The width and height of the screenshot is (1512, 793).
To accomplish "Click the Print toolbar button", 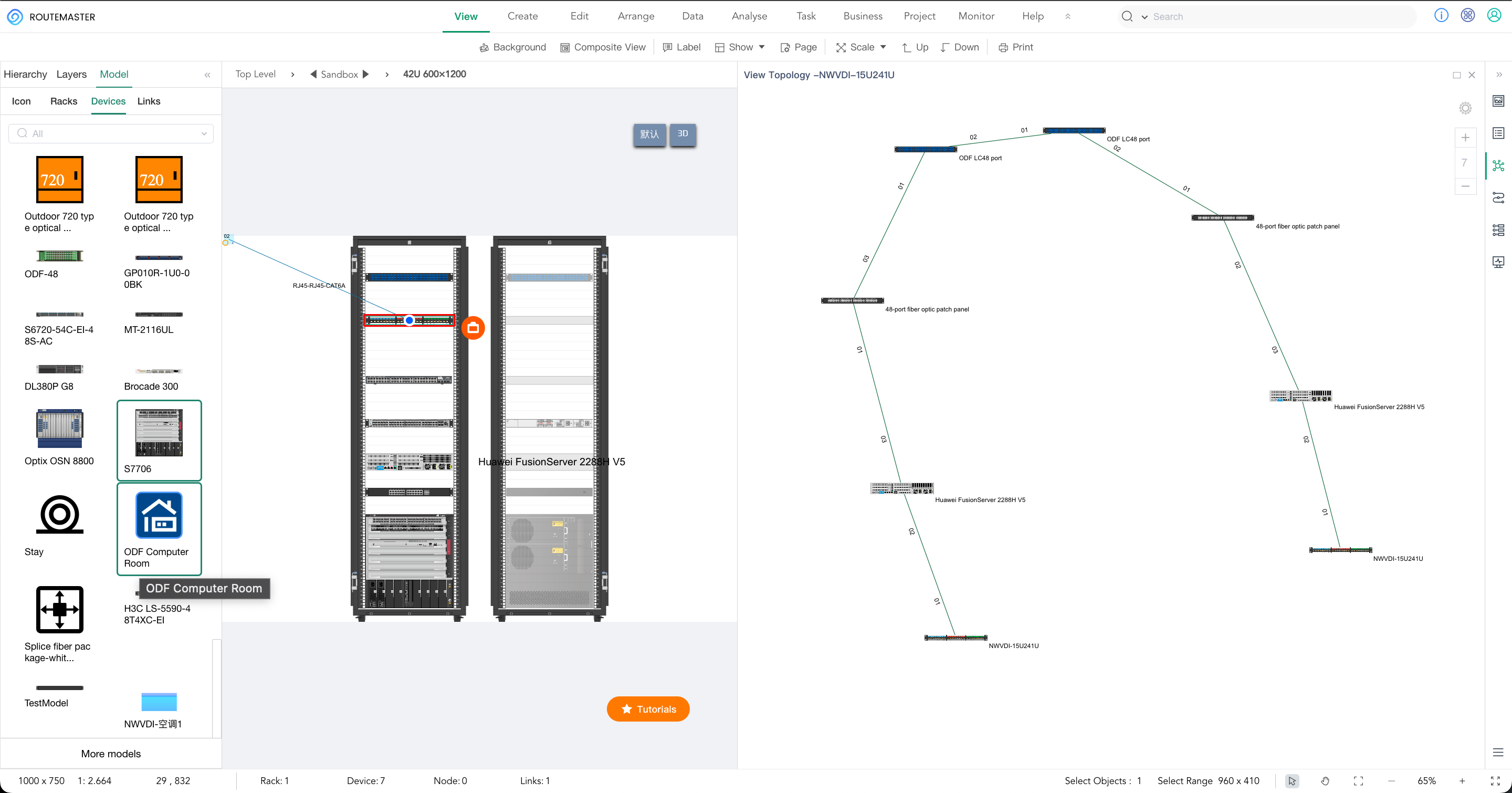I will pyautogui.click(x=1016, y=47).
